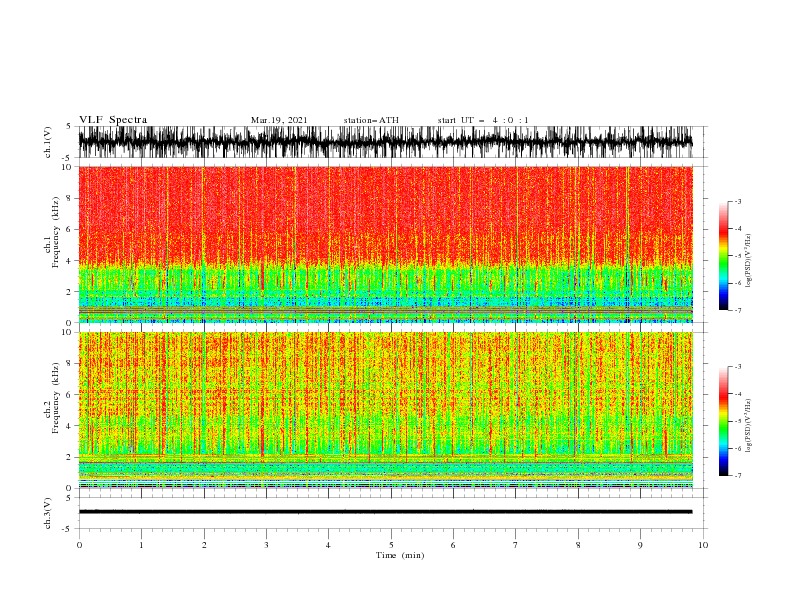Viewport: 792px width, 612px height.
Task: Click the "station=ATH" header text
Action: click(371, 120)
